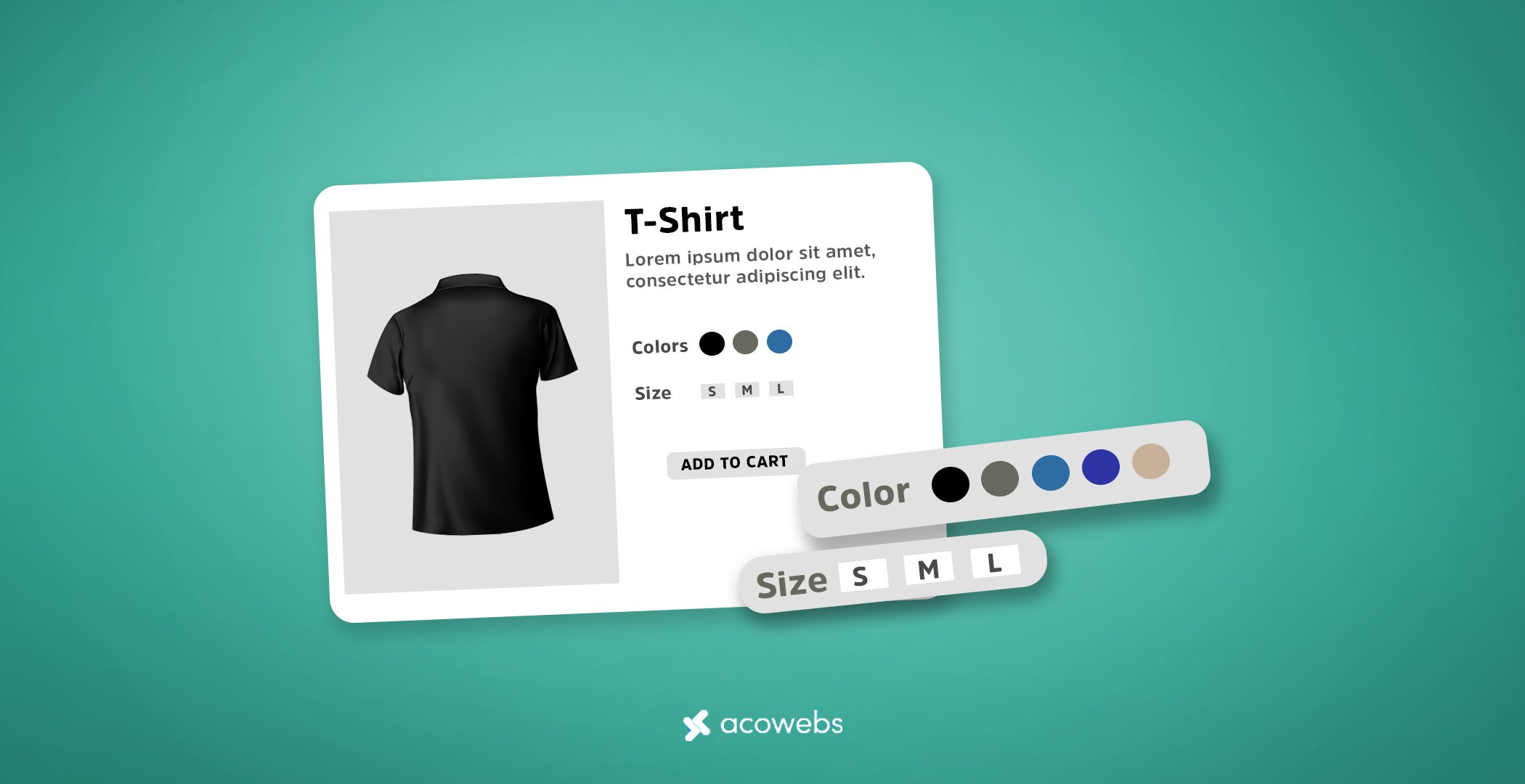The height and width of the screenshot is (784, 1525).
Task: Toggle the M size option
Action: [x=748, y=389]
